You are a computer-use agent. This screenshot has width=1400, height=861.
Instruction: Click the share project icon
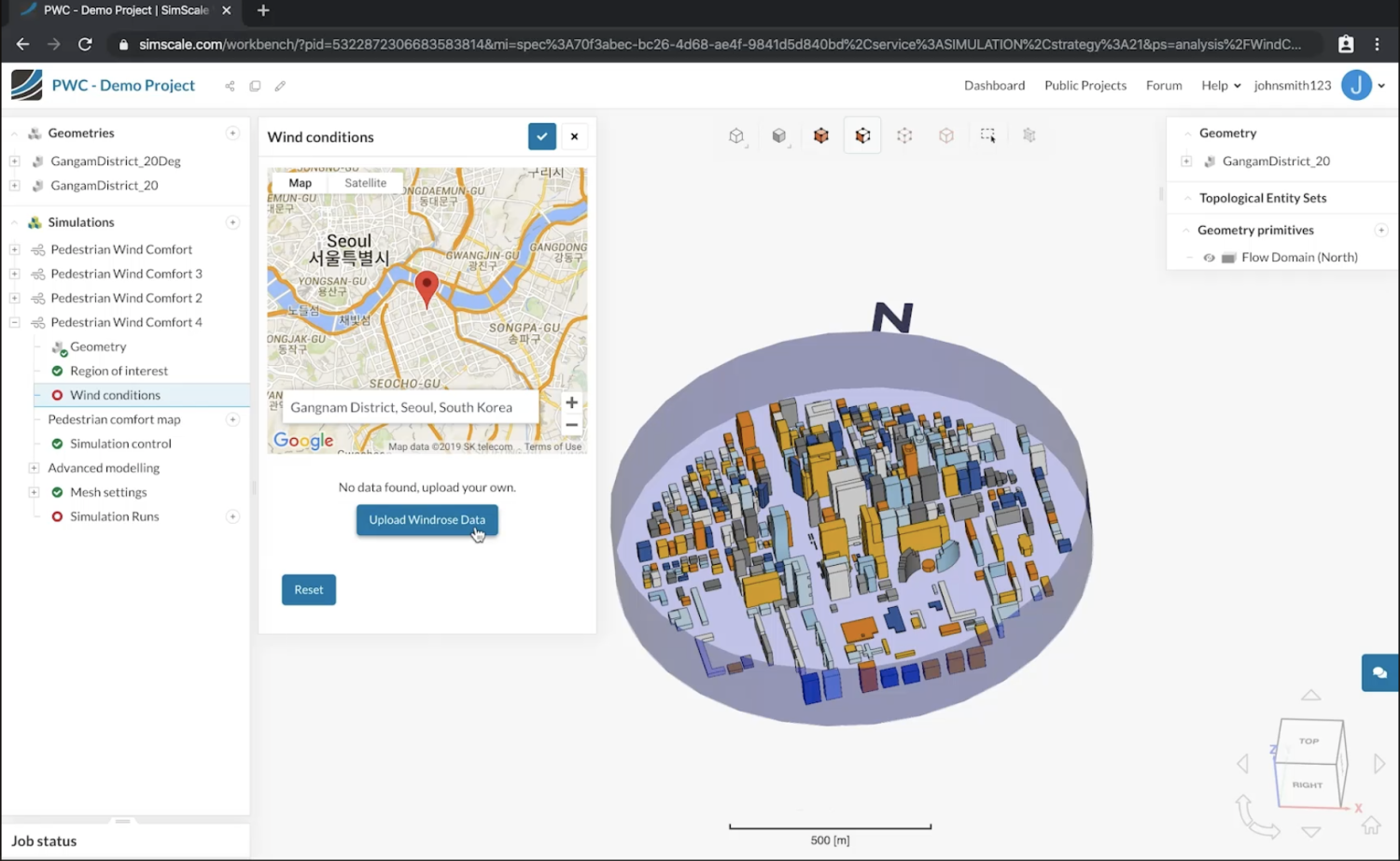pos(230,86)
